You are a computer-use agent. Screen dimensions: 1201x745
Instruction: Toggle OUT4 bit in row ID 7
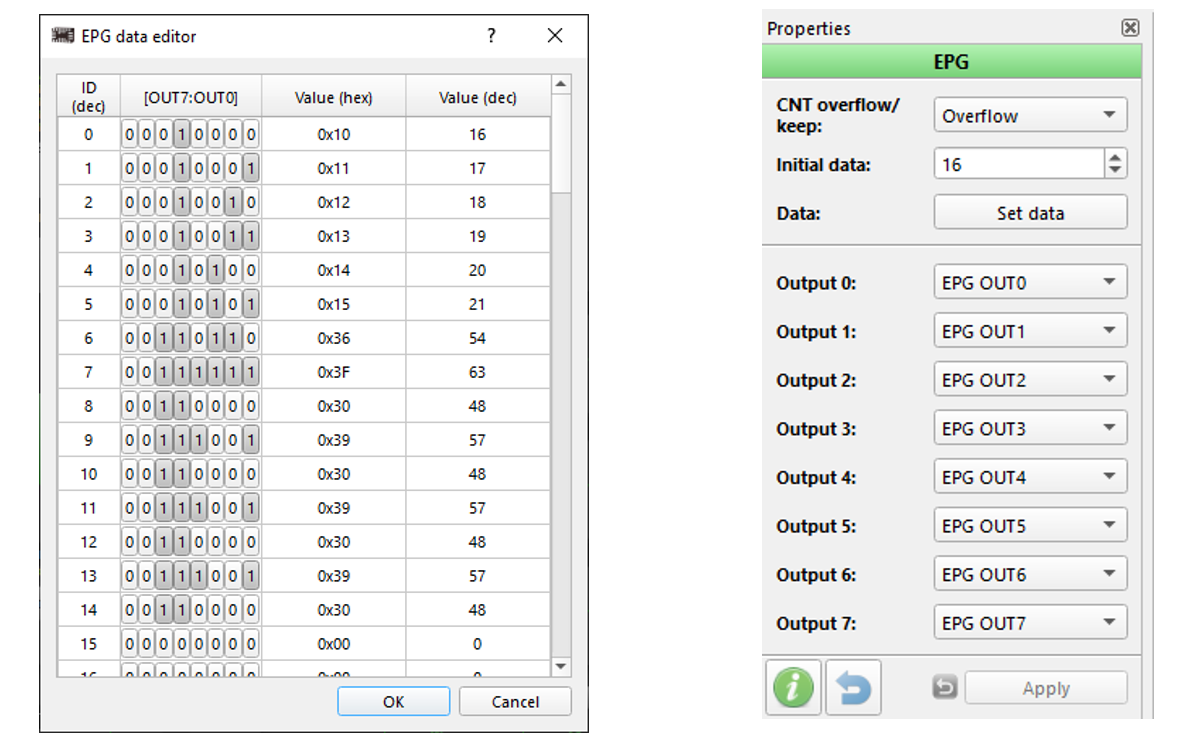click(181, 372)
